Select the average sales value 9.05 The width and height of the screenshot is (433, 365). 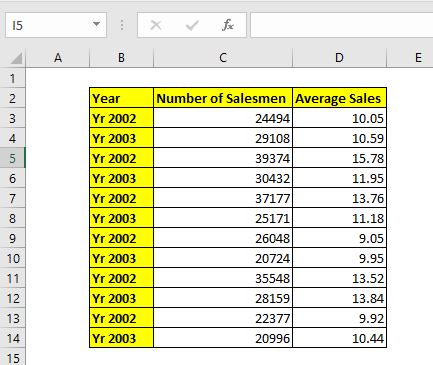click(339, 238)
